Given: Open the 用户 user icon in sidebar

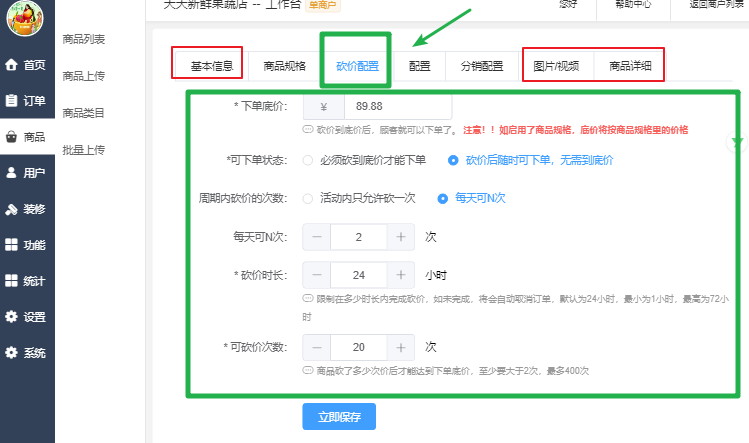Looking at the screenshot, I should (x=11, y=173).
